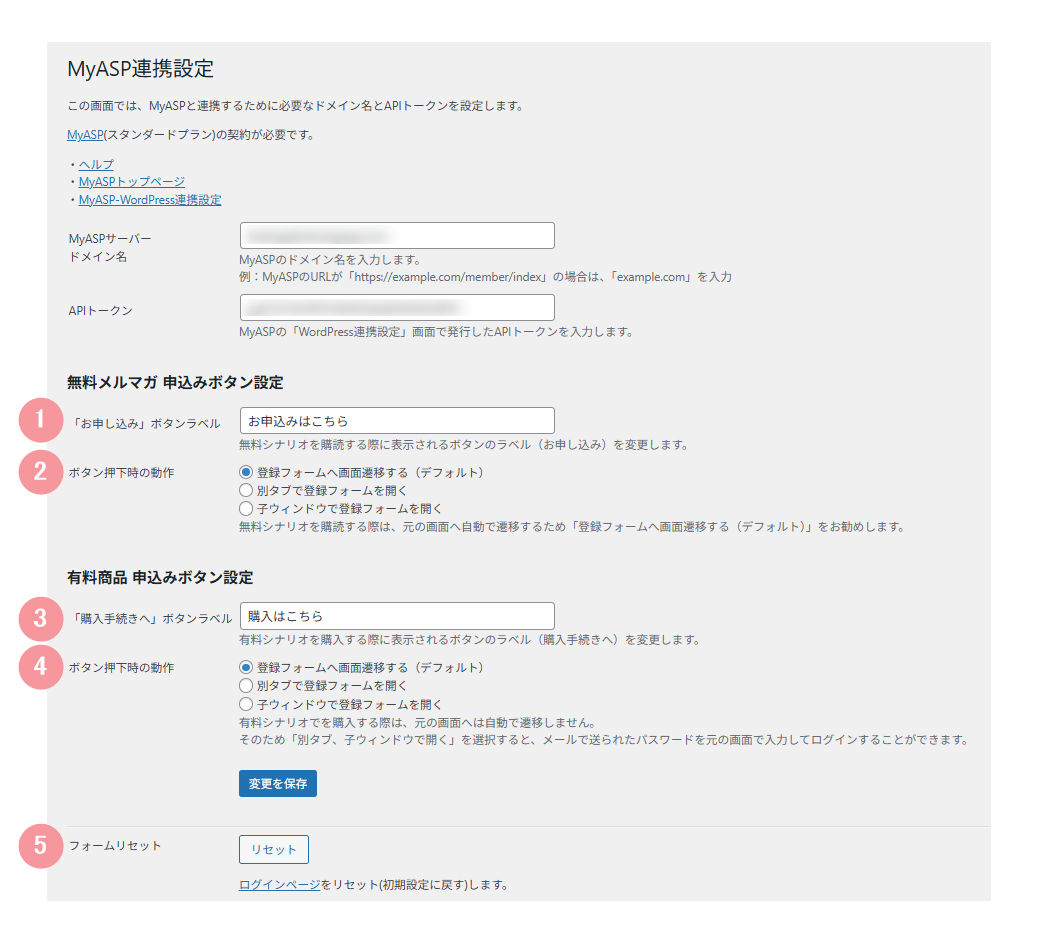Click the APIトークン field label
Viewport: 1038px width, 944px height.
click(x=101, y=310)
